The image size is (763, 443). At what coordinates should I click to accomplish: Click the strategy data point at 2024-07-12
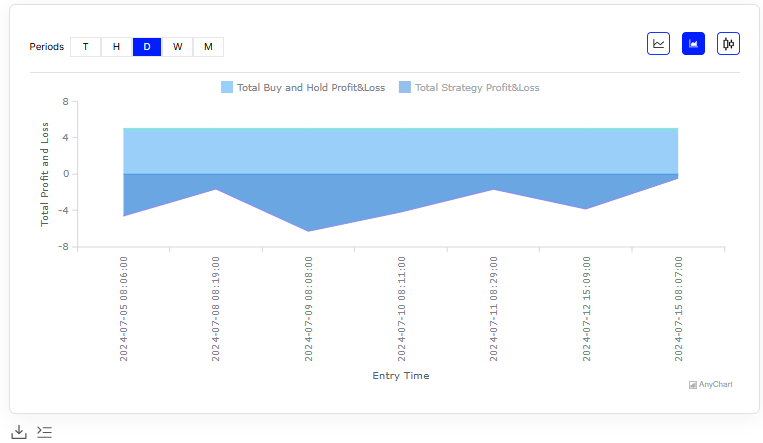click(585, 209)
